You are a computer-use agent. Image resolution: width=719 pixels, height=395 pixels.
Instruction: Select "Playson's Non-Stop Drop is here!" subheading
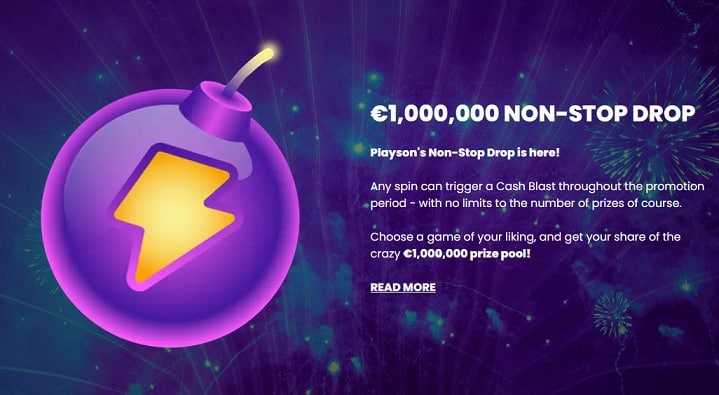(x=465, y=153)
